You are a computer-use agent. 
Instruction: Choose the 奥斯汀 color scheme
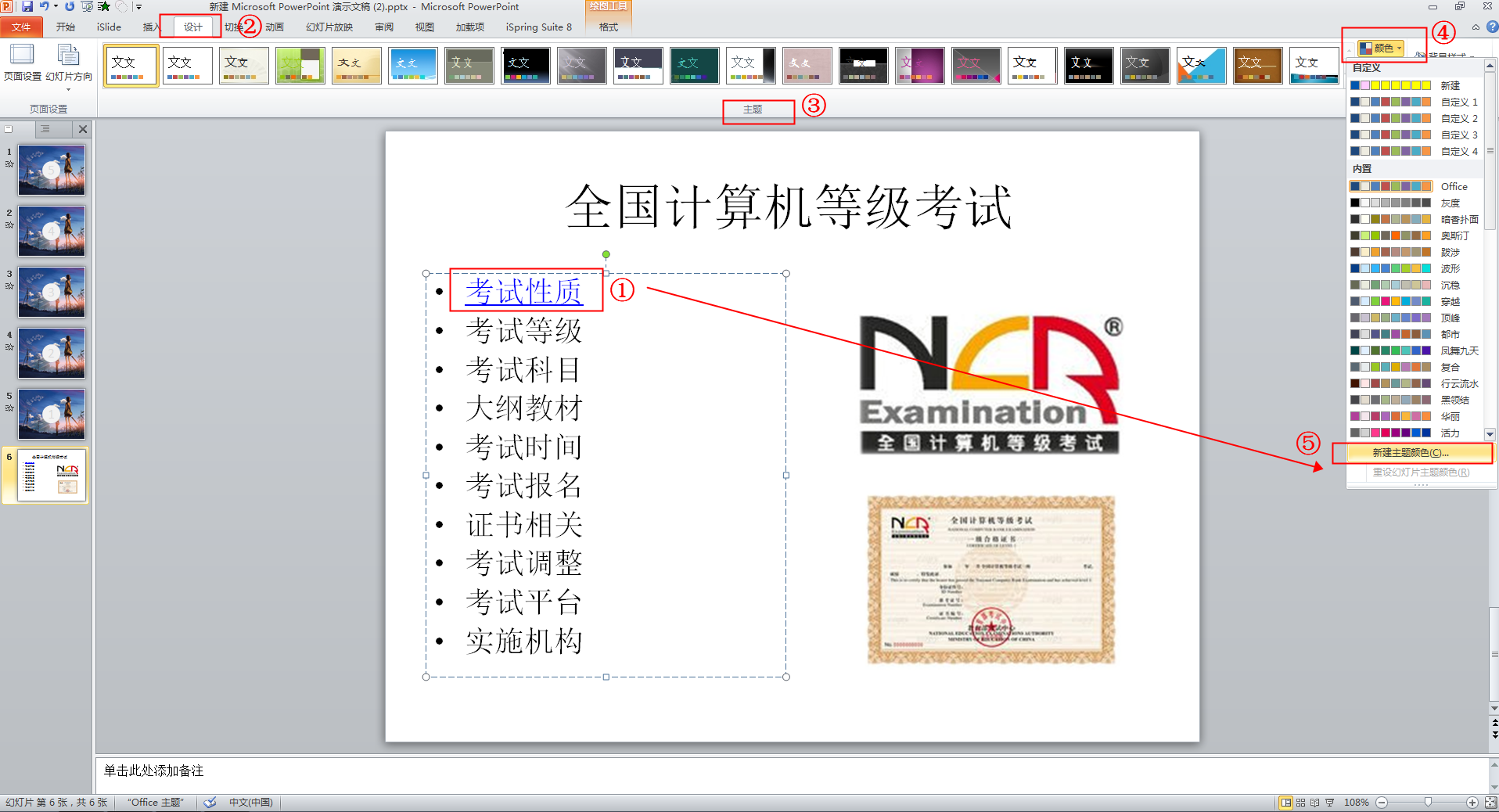1415,235
